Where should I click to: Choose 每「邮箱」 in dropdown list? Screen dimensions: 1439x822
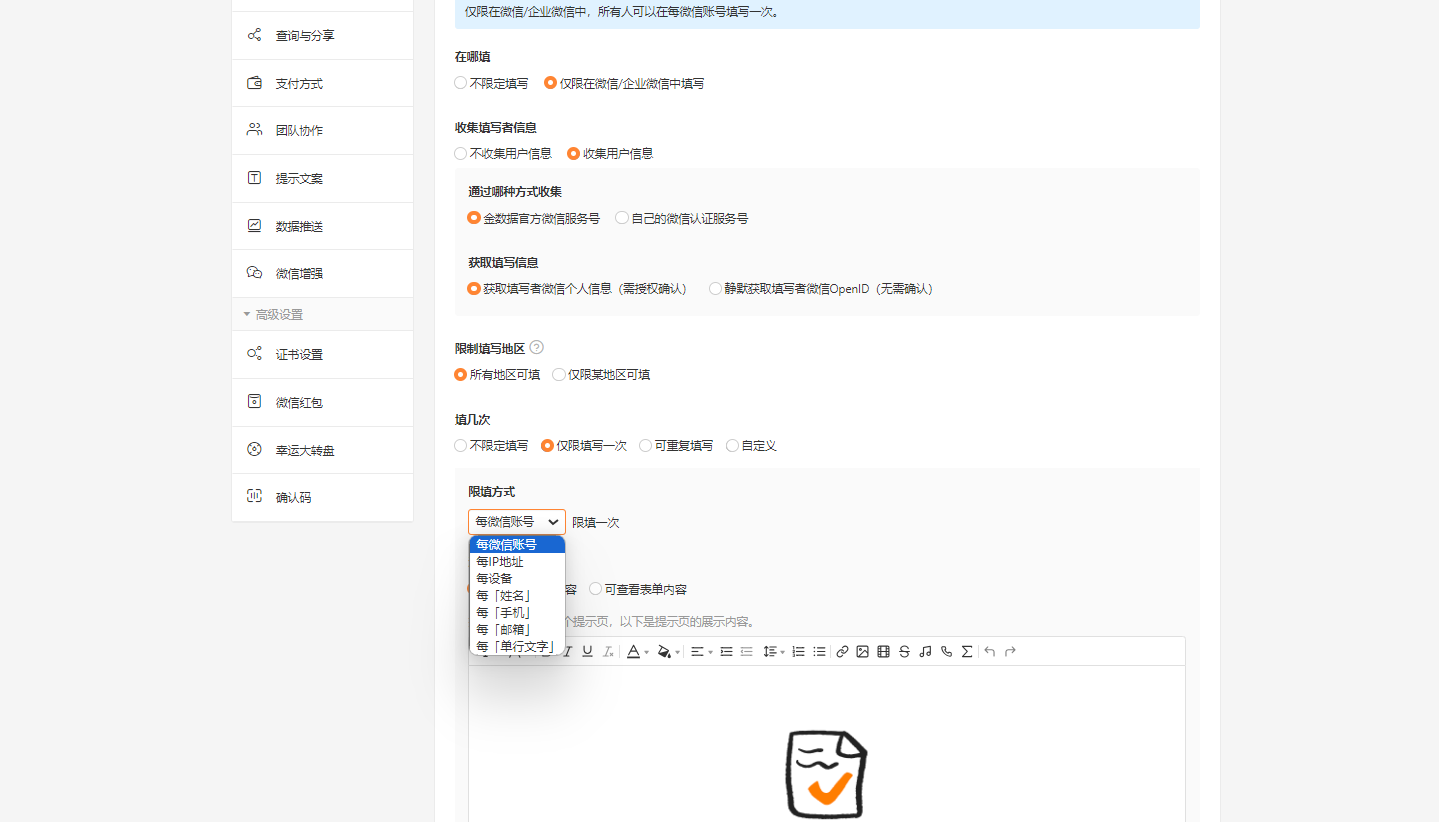click(x=517, y=629)
